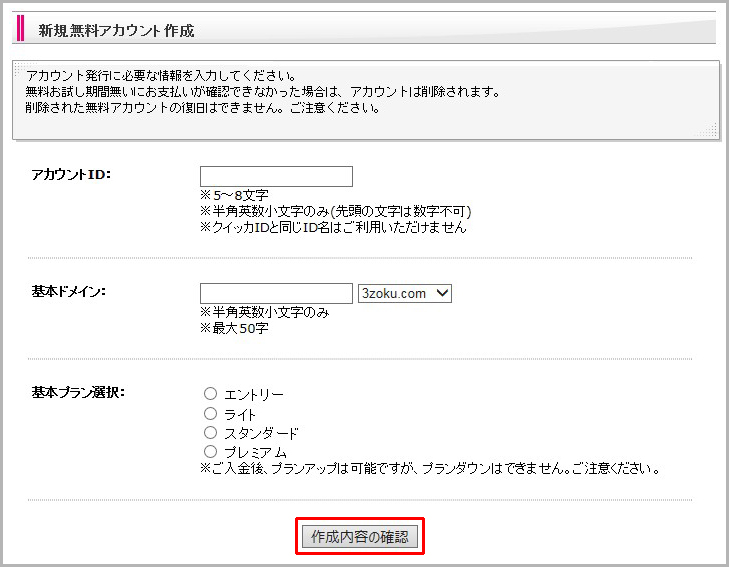Click the アカウントID text input field
729x567 pixels.
pyautogui.click(x=276, y=177)
